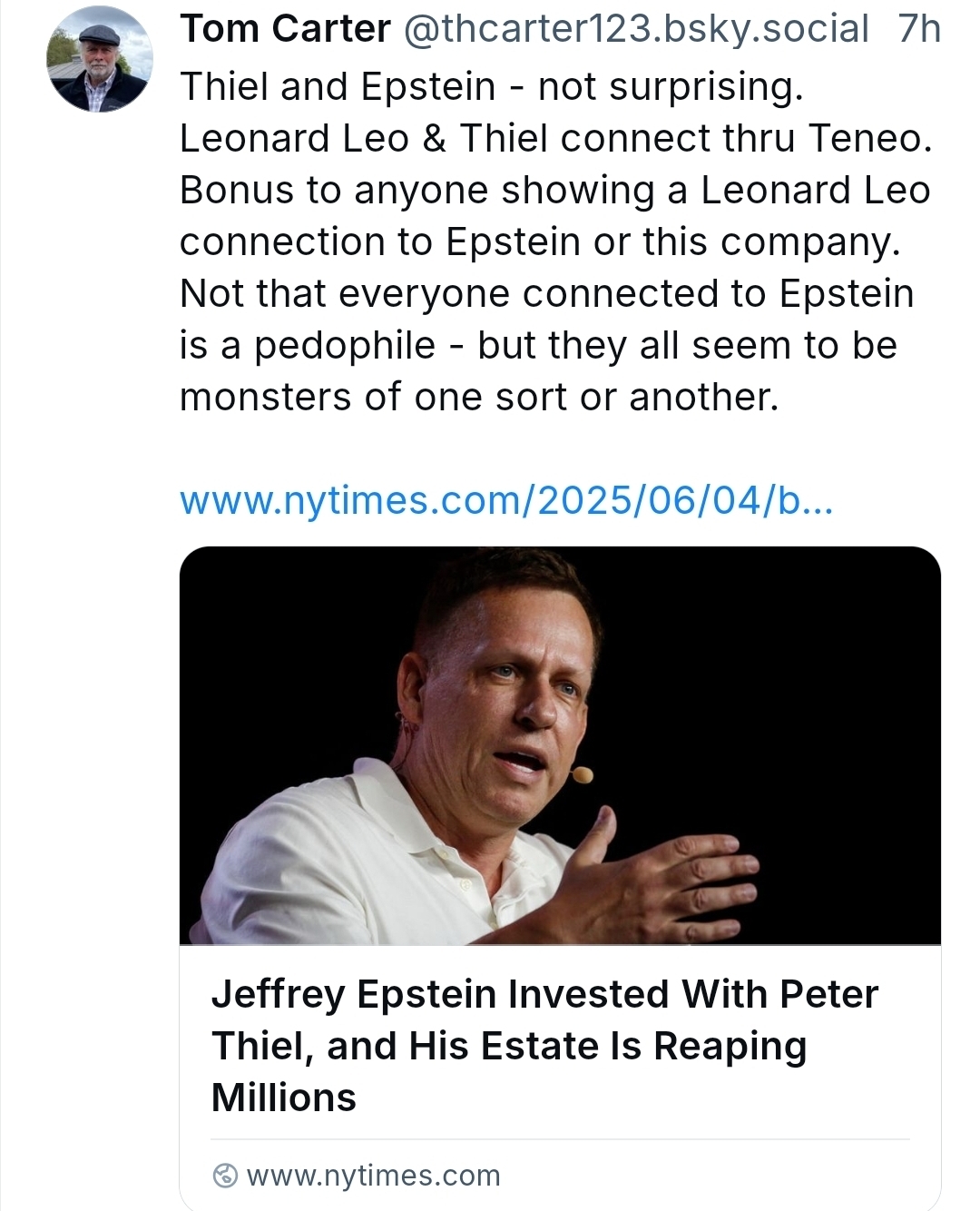
Task: Click the outstretched hand in the preview photo
Action: tap(671, 871)
